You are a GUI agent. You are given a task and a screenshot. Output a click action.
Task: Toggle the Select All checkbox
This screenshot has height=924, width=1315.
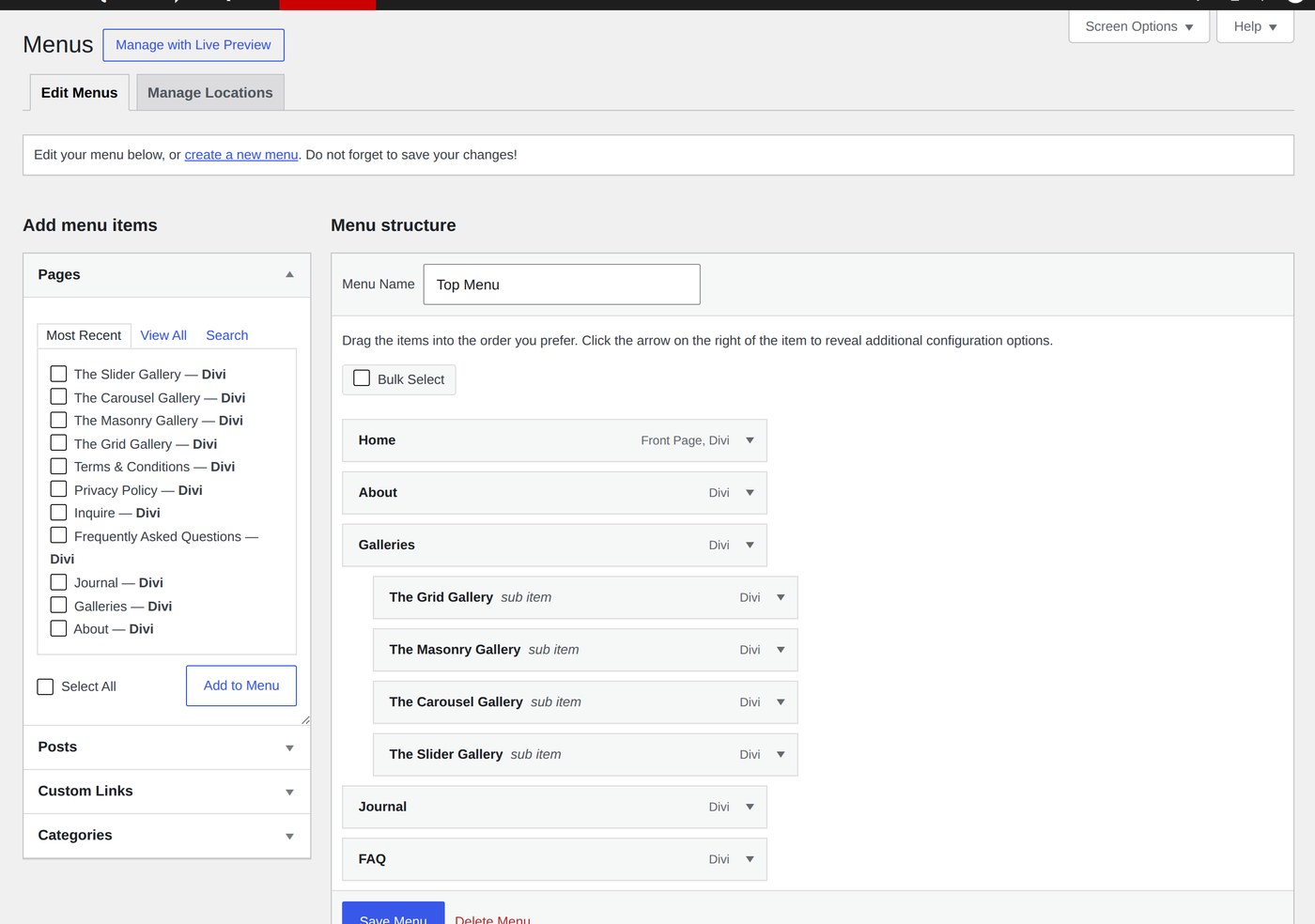pyautogui.click(x=45, y=686)
